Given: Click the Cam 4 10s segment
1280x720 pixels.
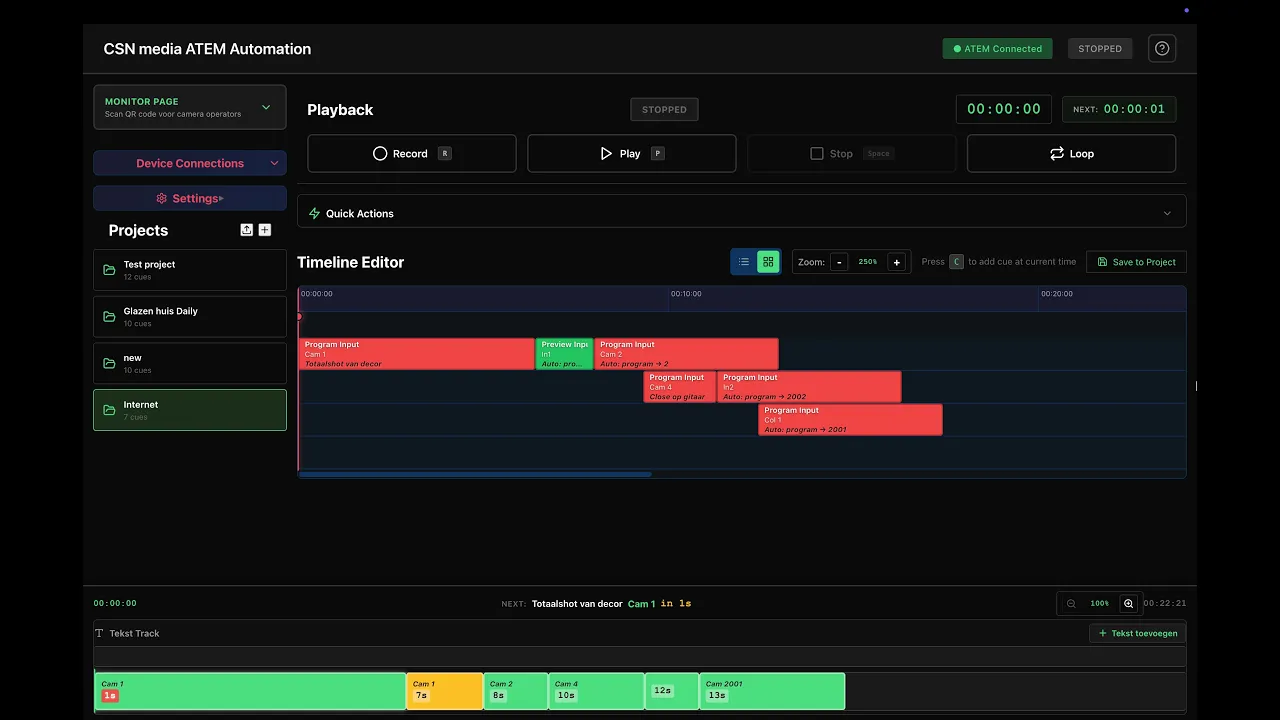Looking at the screenshot, I should 596,691.
